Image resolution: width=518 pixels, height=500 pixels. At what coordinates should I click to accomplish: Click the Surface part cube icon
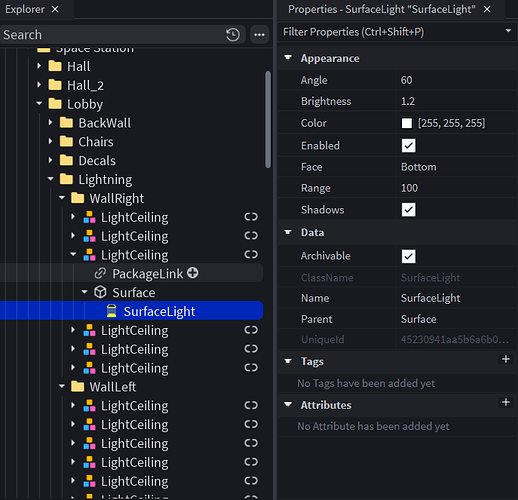pos(100,292)
